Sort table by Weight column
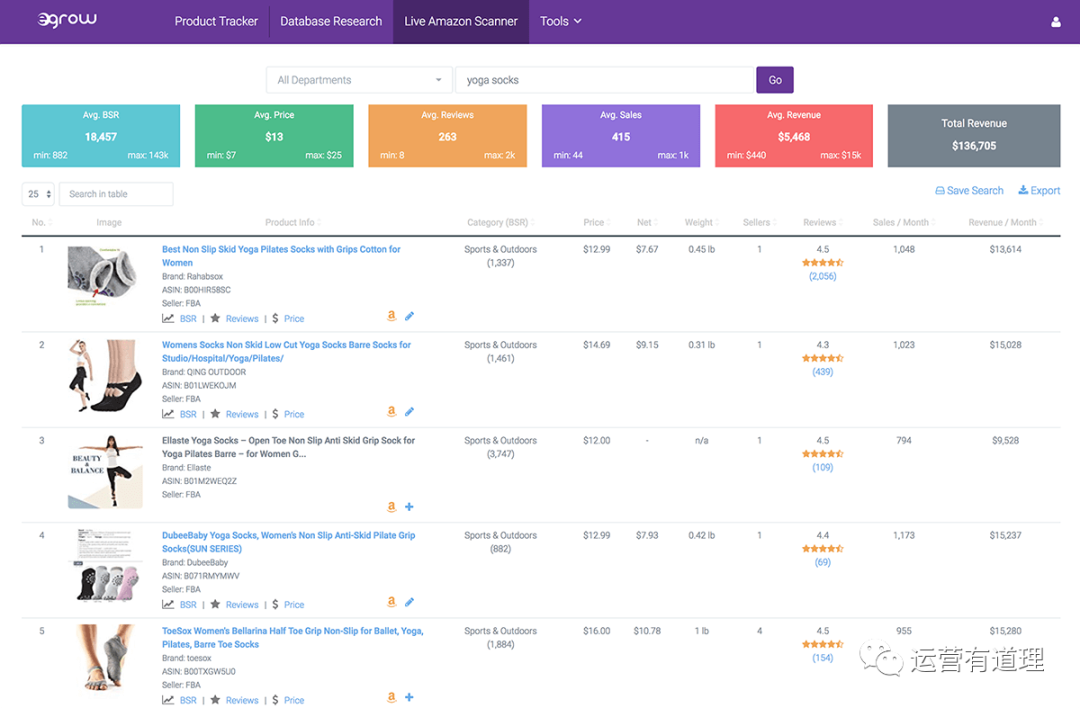This screenshot has width=1080, height=708. 702,222
